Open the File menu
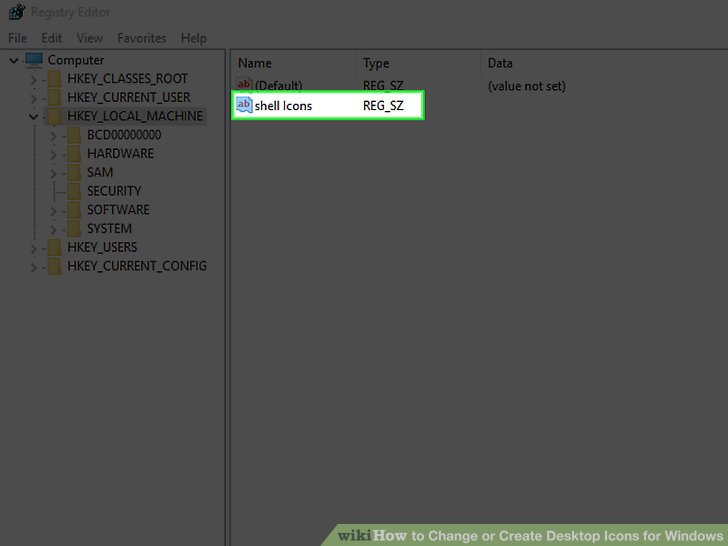 click(x=18, y=38)
